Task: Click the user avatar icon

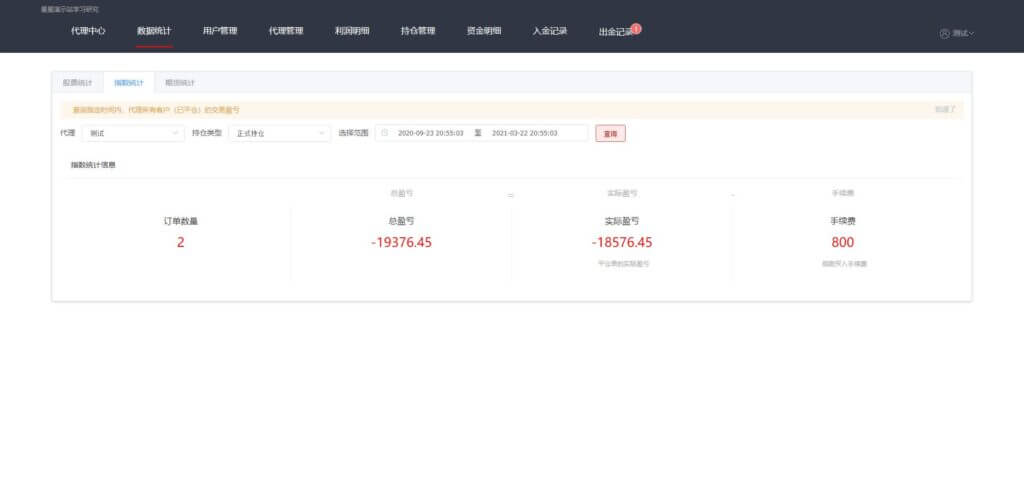Action: pyautogui.click(x=944, y=33)
